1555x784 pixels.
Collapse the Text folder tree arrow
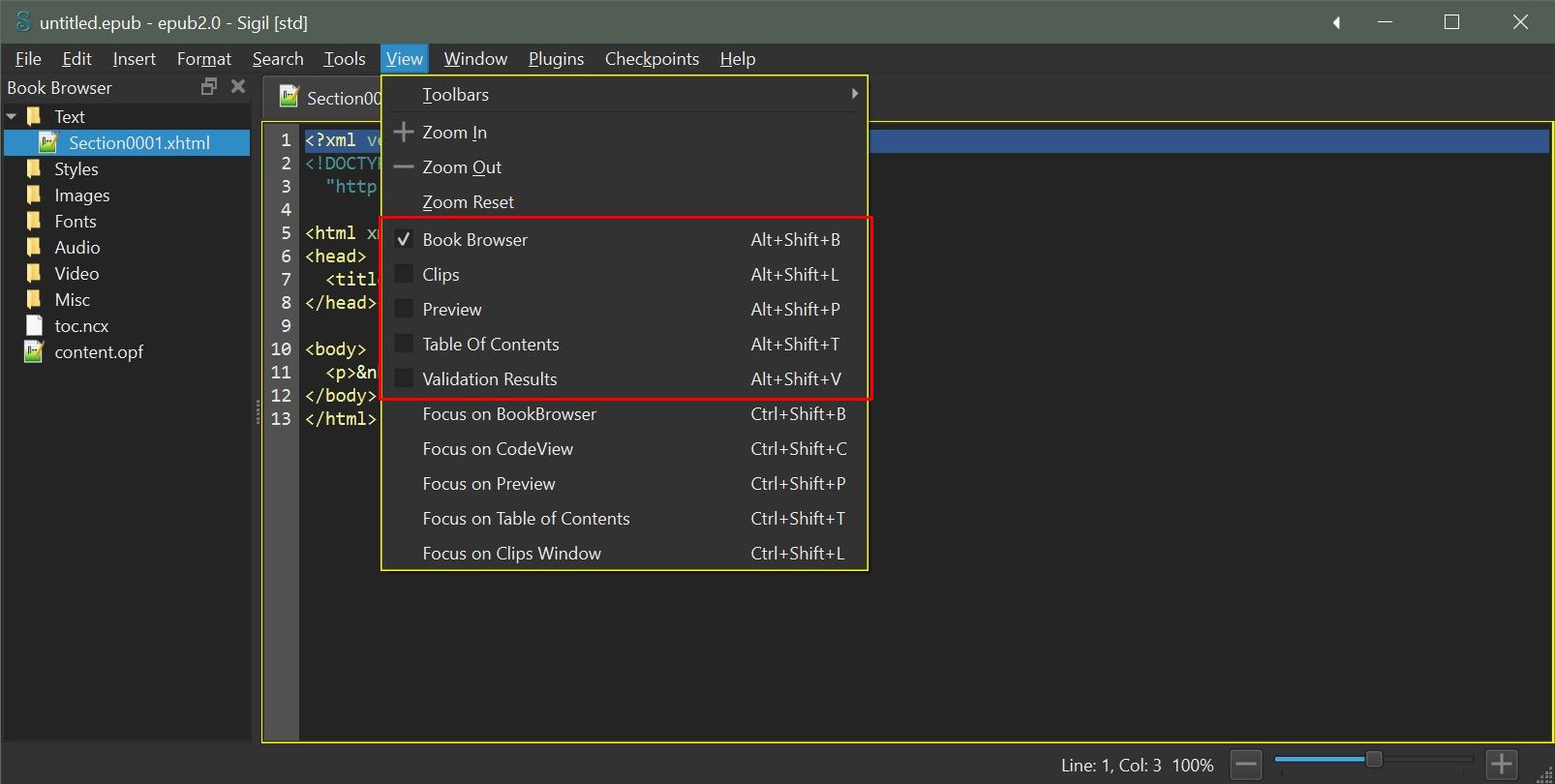(12, 116)
